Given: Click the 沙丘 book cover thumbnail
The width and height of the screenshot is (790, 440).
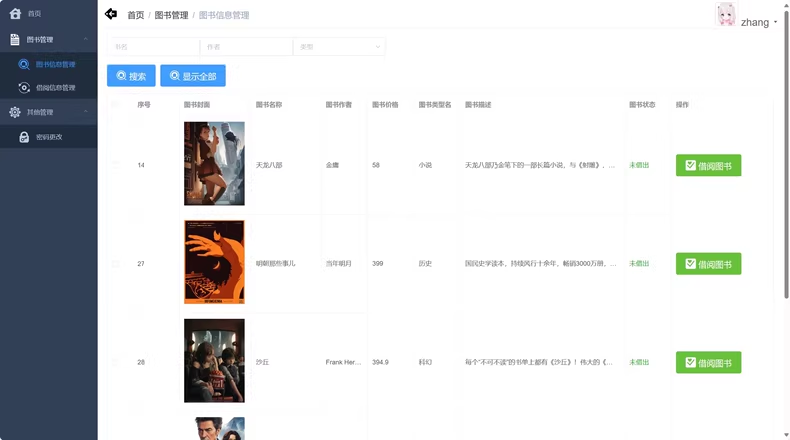Looking at the screenshot, I should point(214,360).
